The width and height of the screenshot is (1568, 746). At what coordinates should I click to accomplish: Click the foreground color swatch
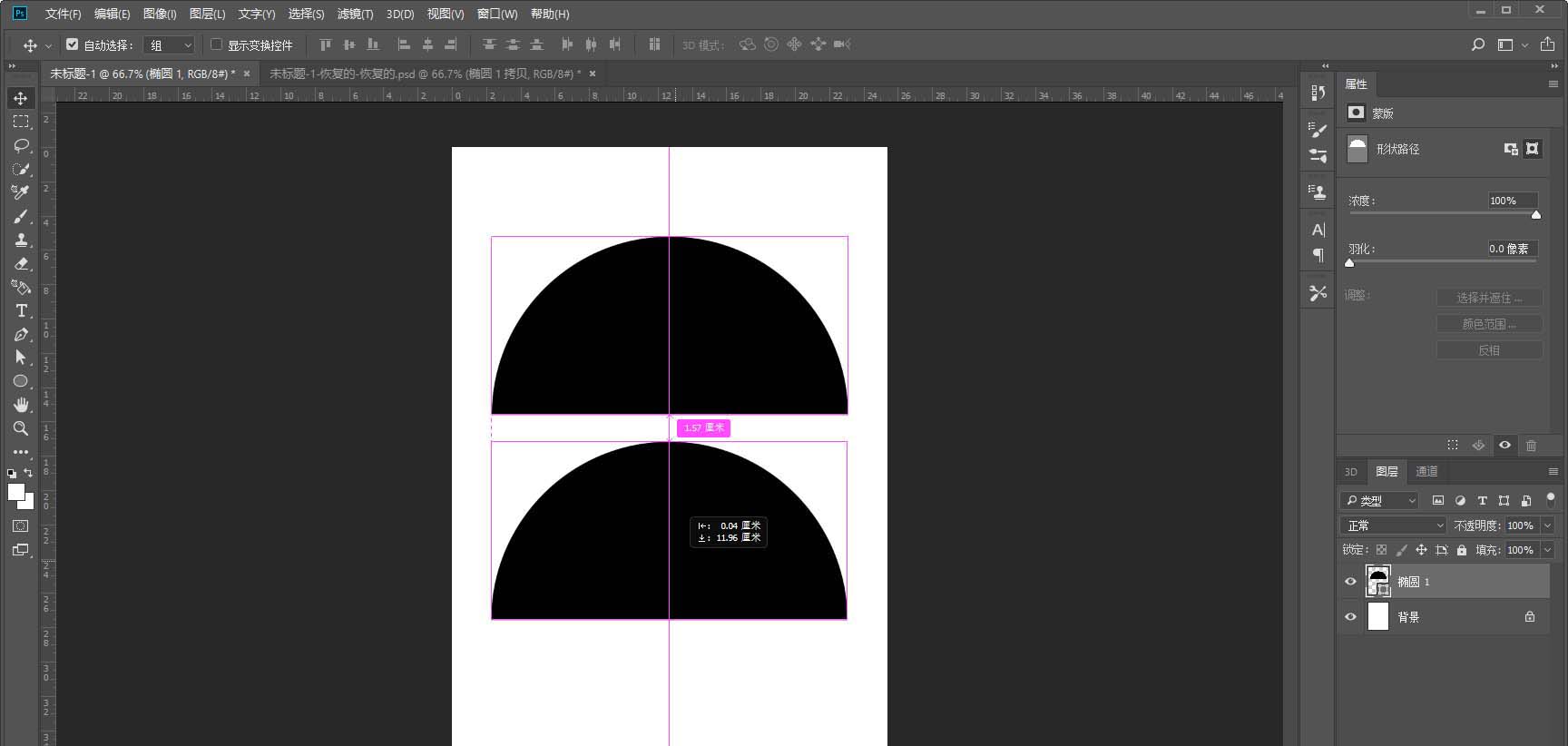click(16, 492)
